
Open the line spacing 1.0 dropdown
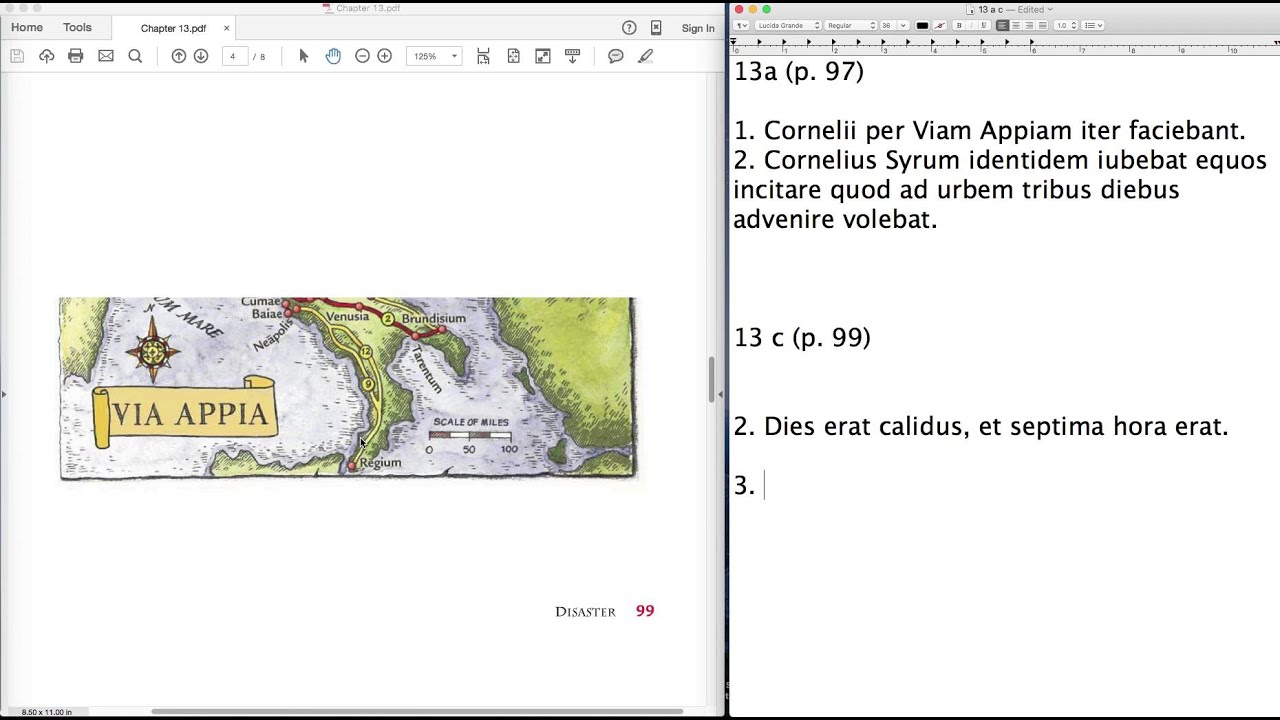1067,25
